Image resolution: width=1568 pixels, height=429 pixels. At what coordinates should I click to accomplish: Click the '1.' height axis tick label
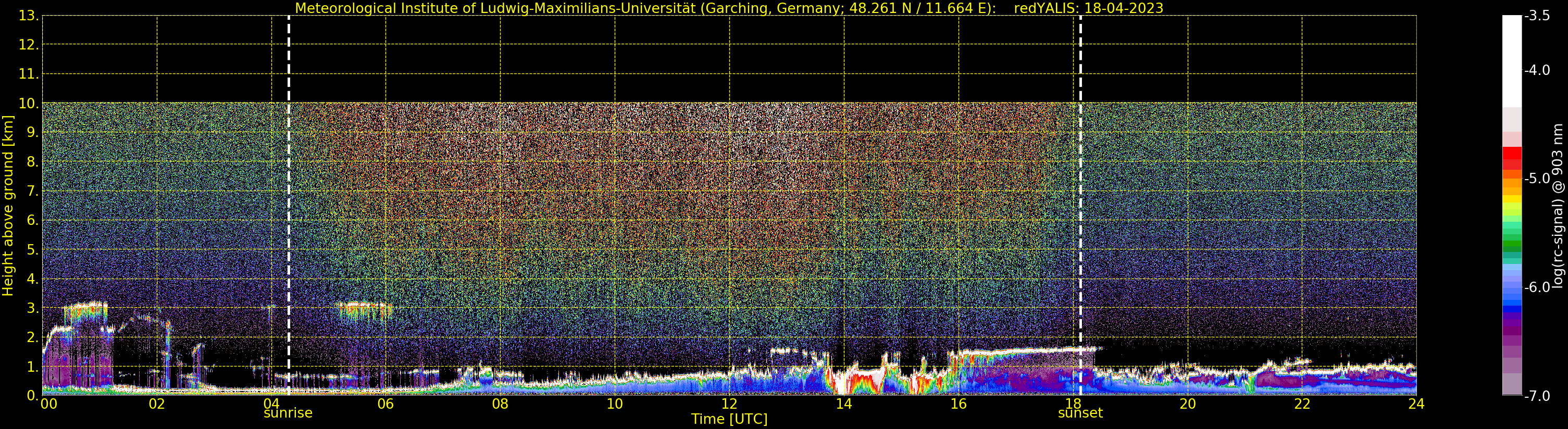[33, 367]
